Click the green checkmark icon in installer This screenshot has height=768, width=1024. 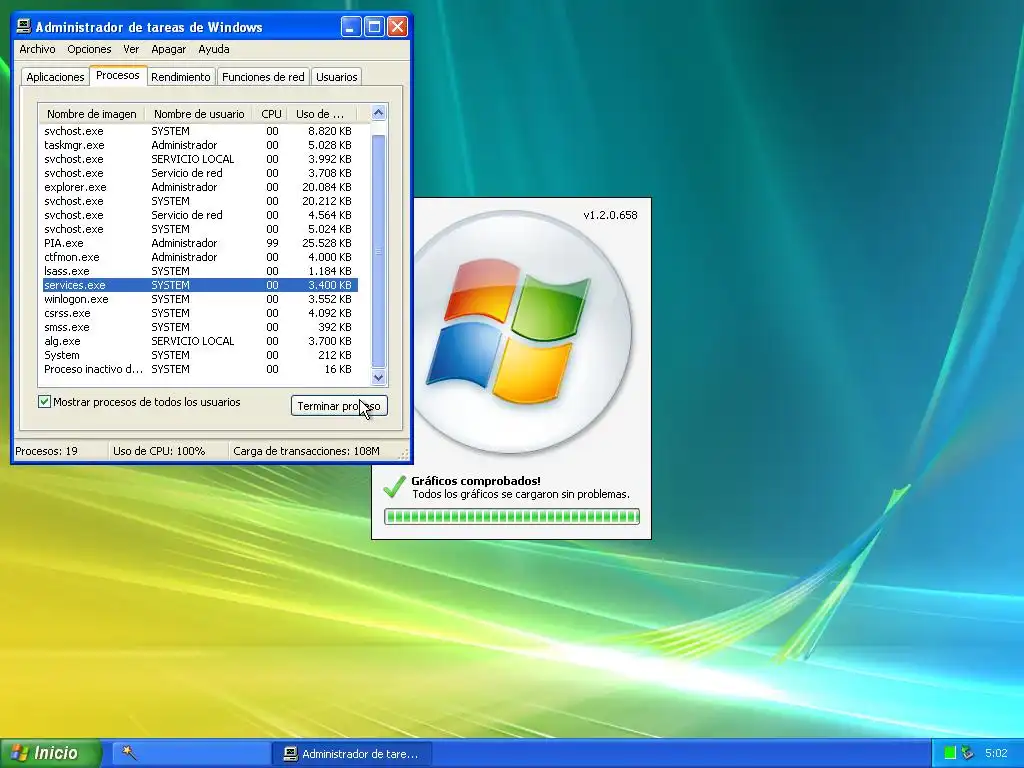[x=394, y=487]
